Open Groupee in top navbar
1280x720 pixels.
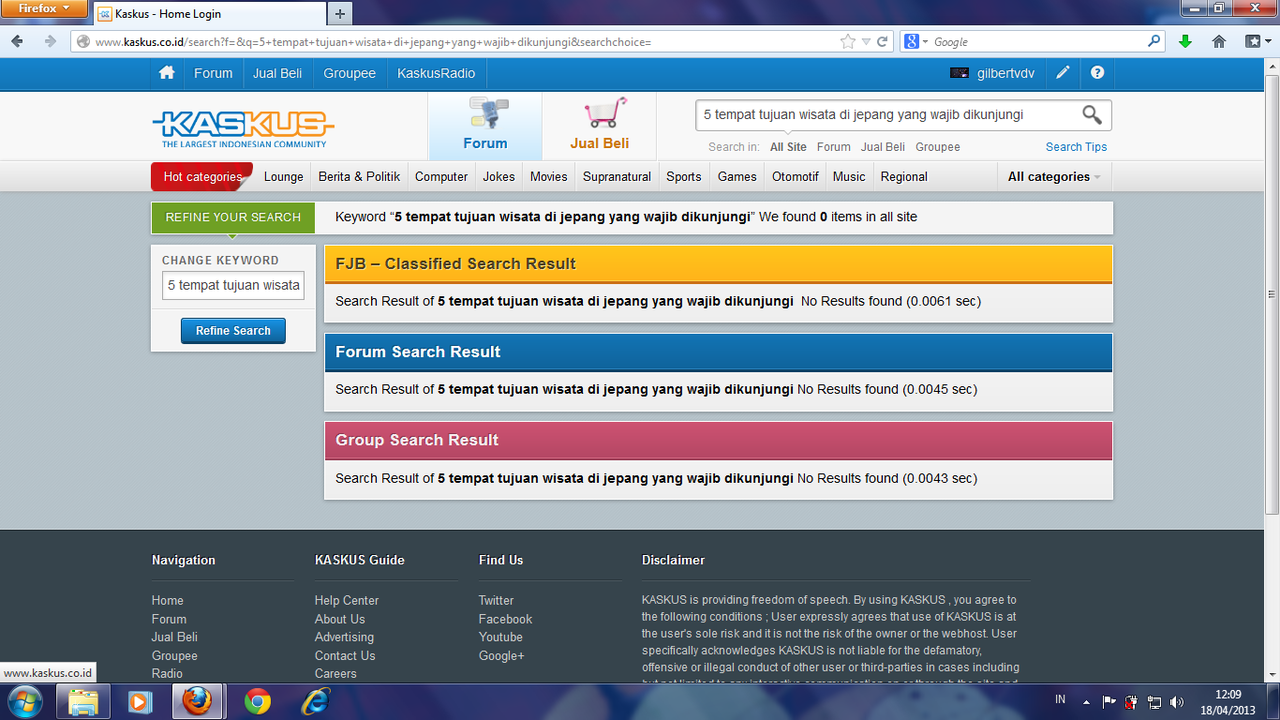[350, 73]
